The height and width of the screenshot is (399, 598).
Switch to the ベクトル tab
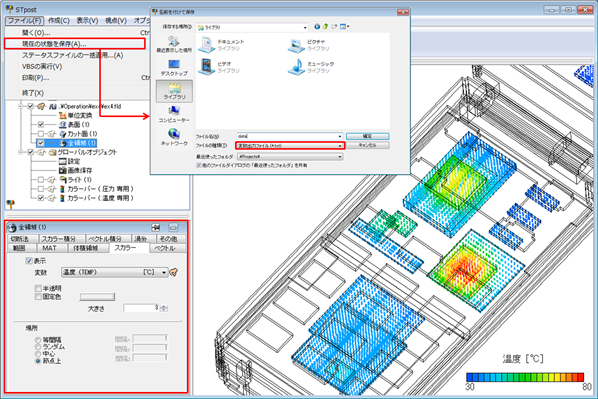(x=164, y=248)
